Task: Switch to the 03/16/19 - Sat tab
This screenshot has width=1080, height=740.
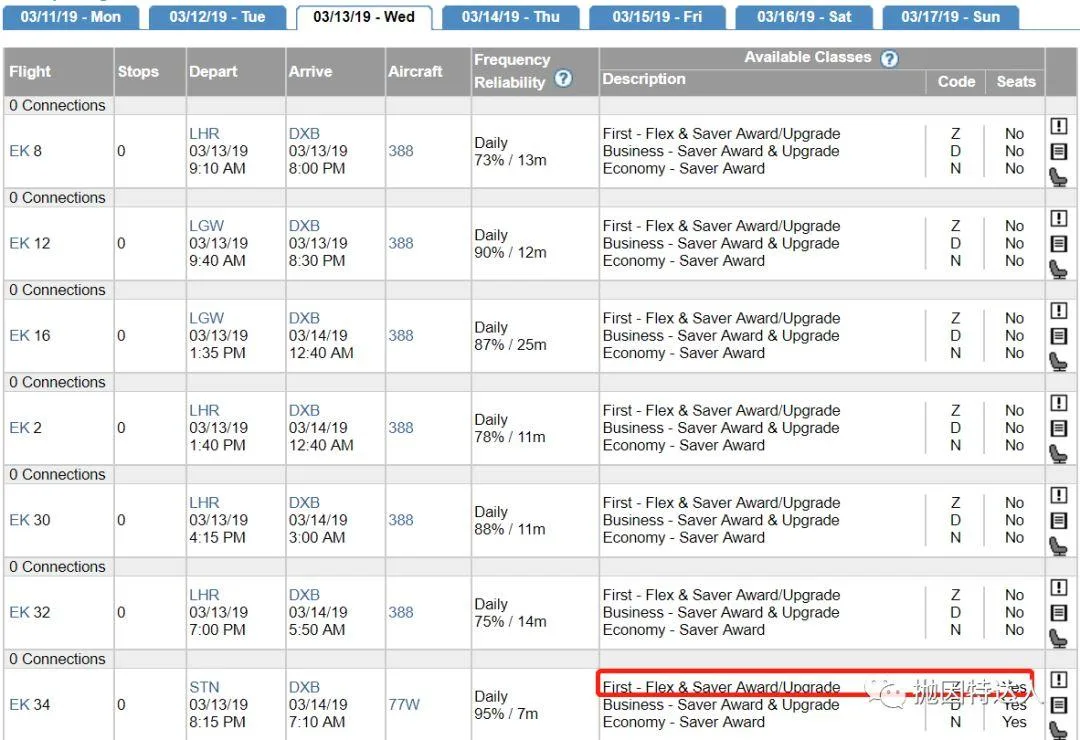Action: click(804, 17)
